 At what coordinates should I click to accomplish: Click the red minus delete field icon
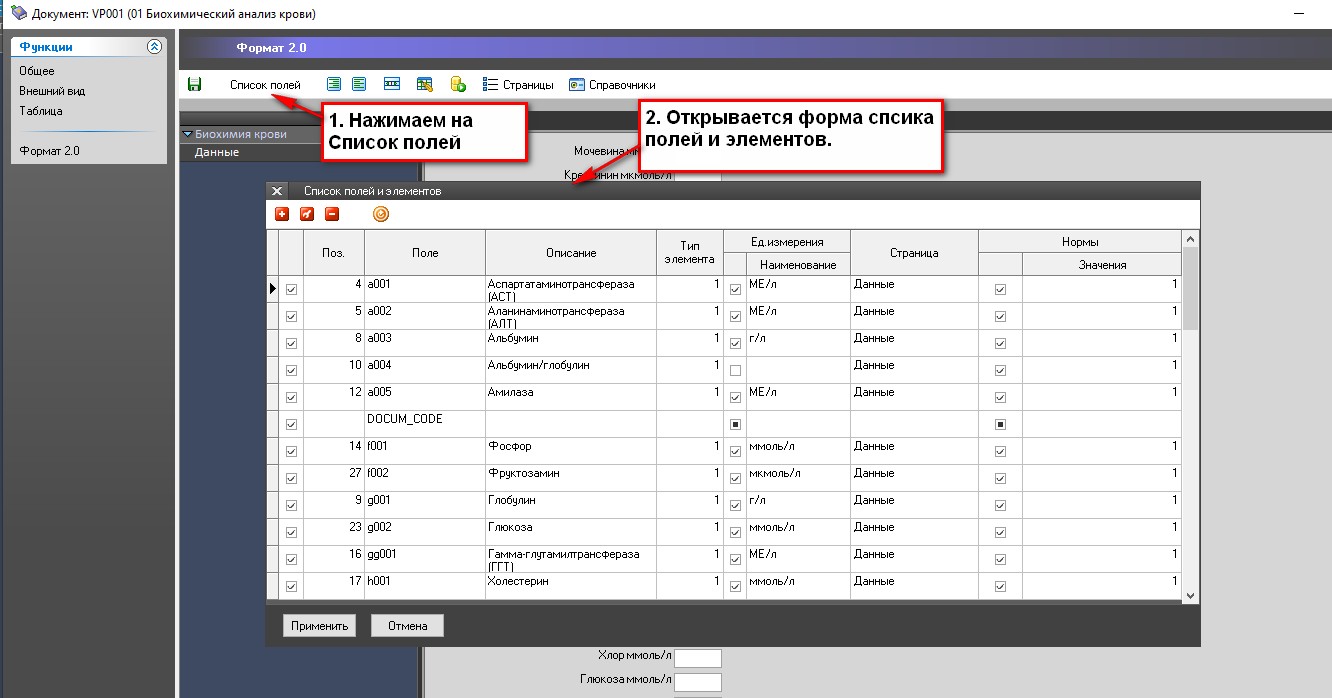pos(332,214)
